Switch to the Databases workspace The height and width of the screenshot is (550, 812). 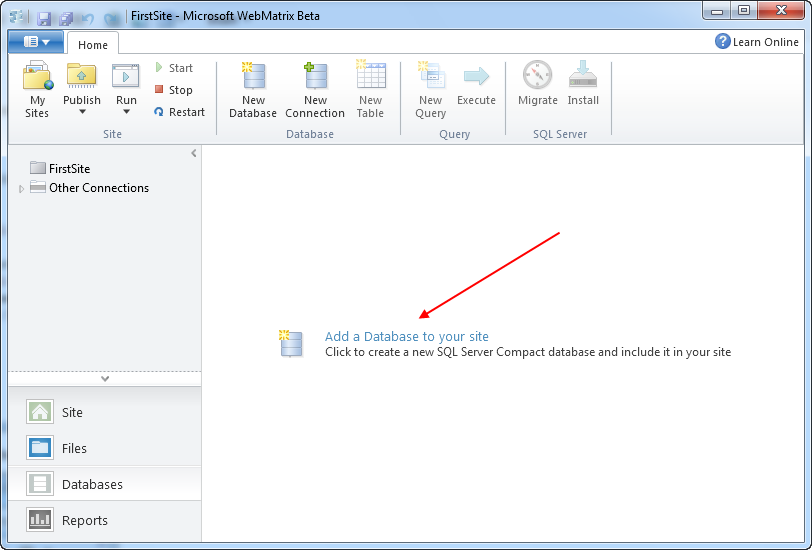(105, 484)
